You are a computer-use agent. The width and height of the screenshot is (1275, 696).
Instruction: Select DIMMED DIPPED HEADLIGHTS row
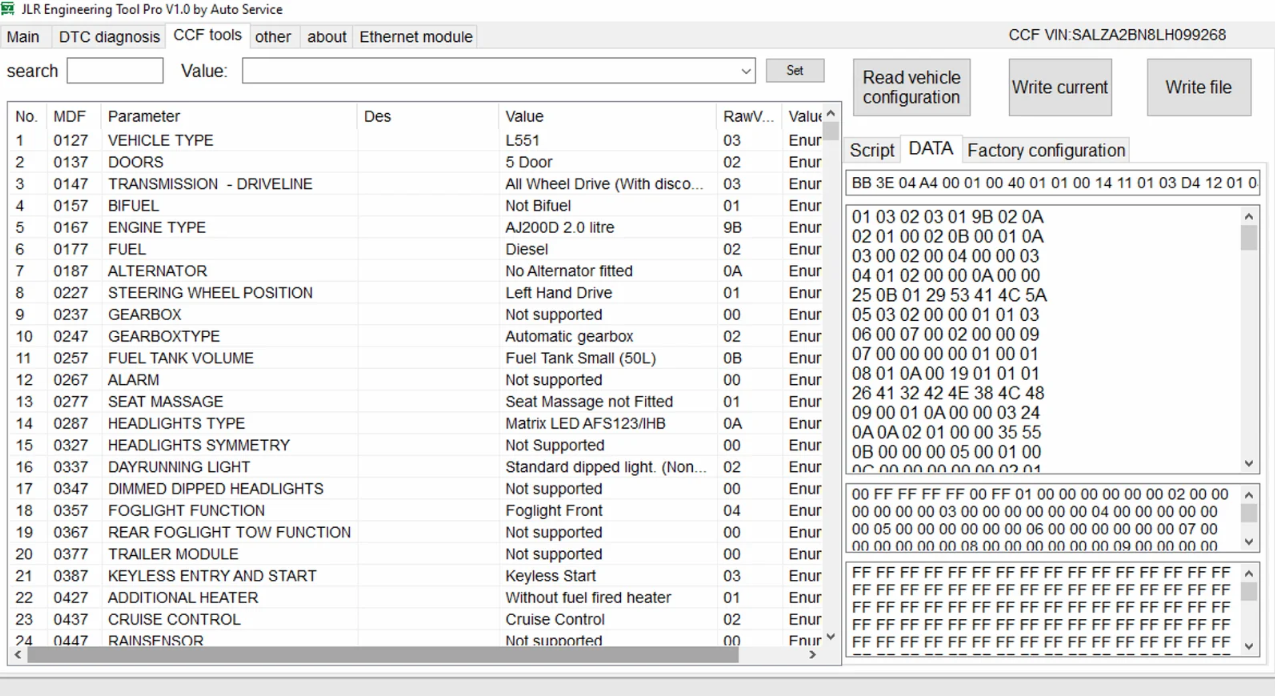click(x=415, y=489)
